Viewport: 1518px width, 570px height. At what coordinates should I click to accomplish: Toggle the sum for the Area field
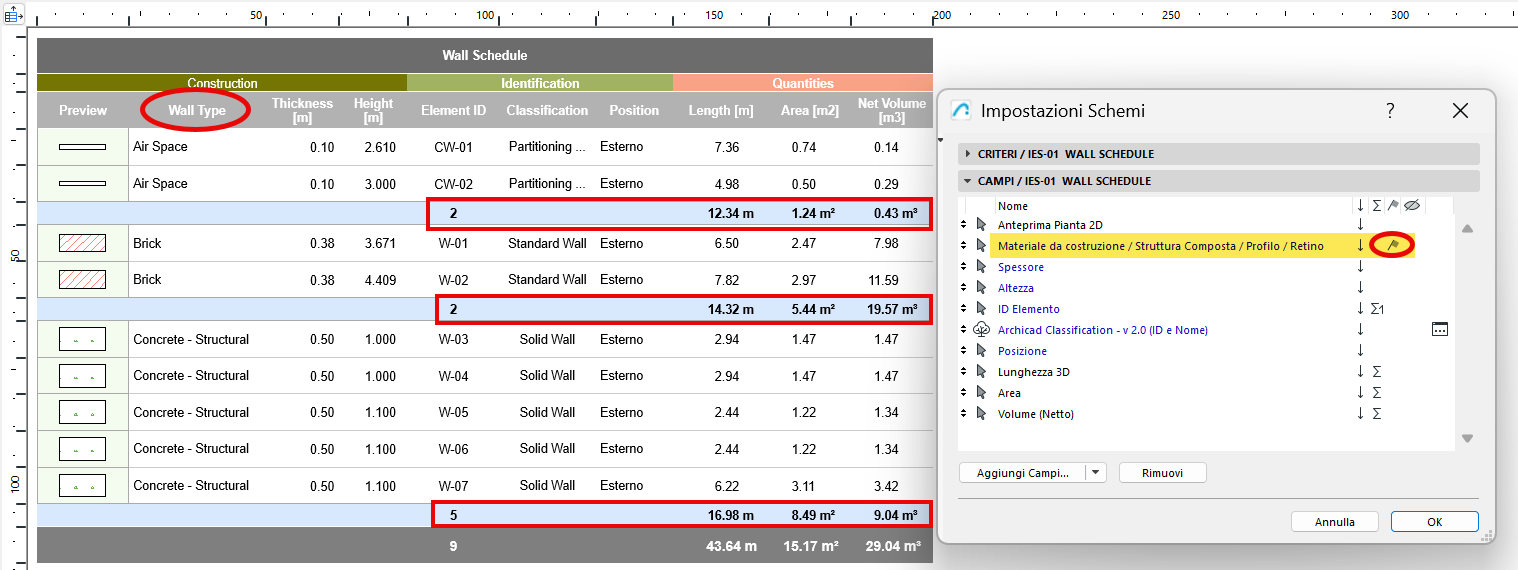pos(1377,393)
